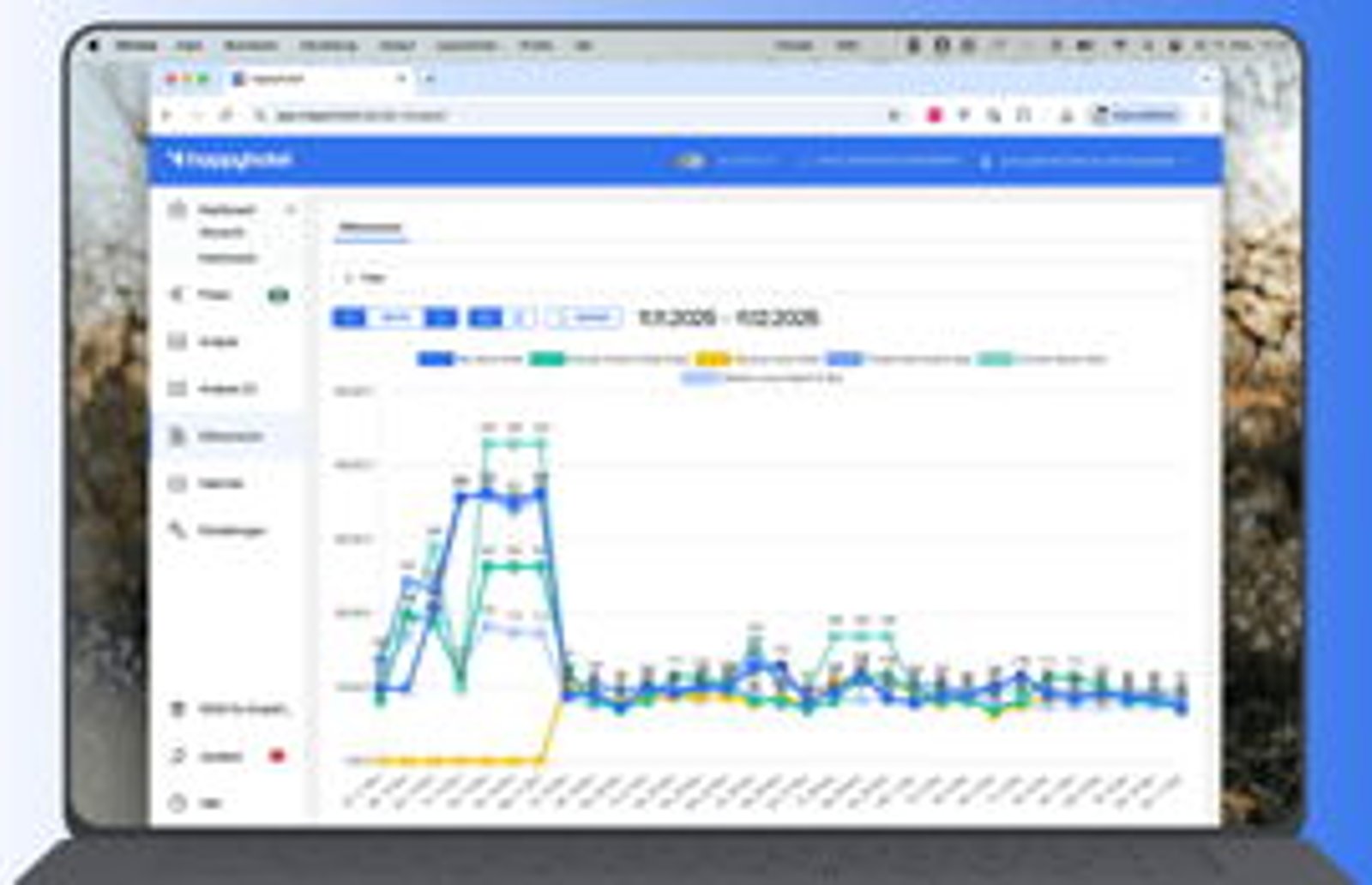The image size is (1372, 885).
Task: Select the underlined tab above the chart
Action: [370, 227]
